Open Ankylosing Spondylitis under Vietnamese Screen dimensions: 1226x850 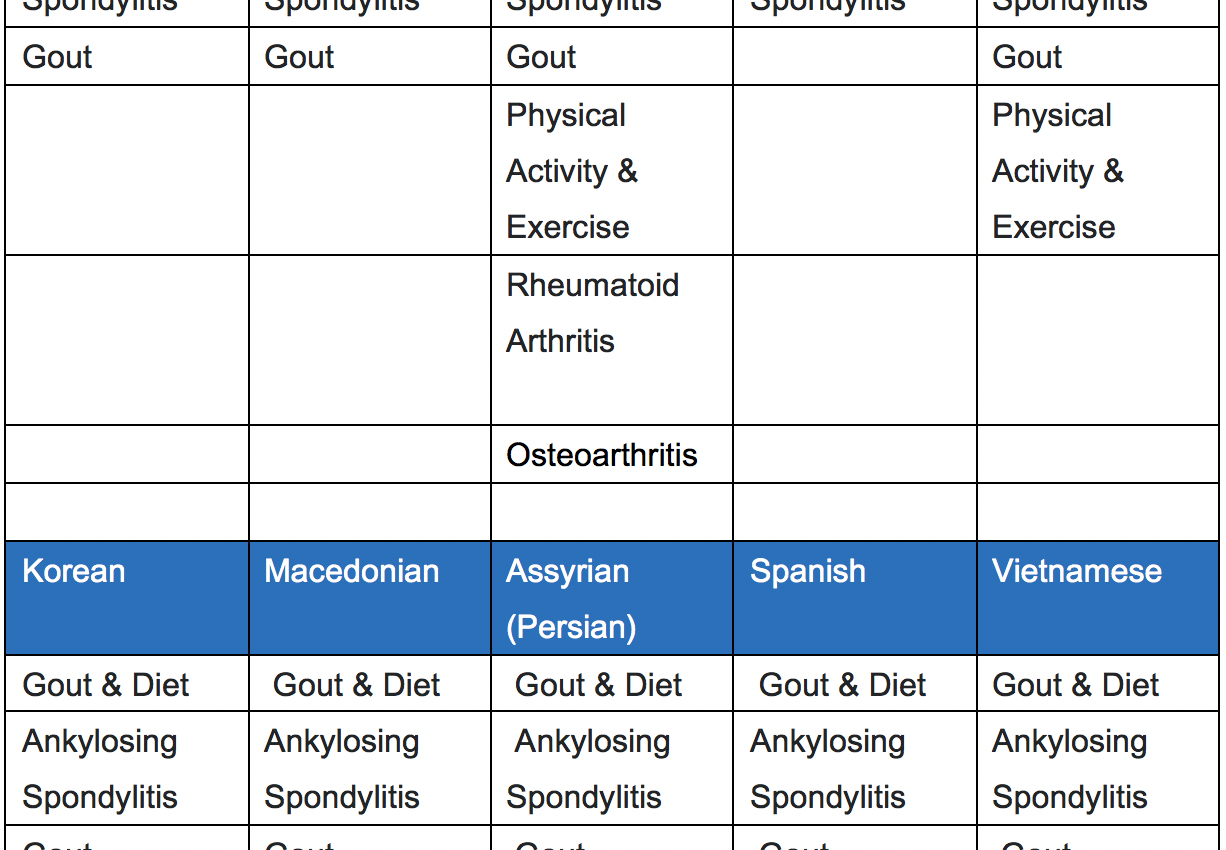pos(1070,769)
